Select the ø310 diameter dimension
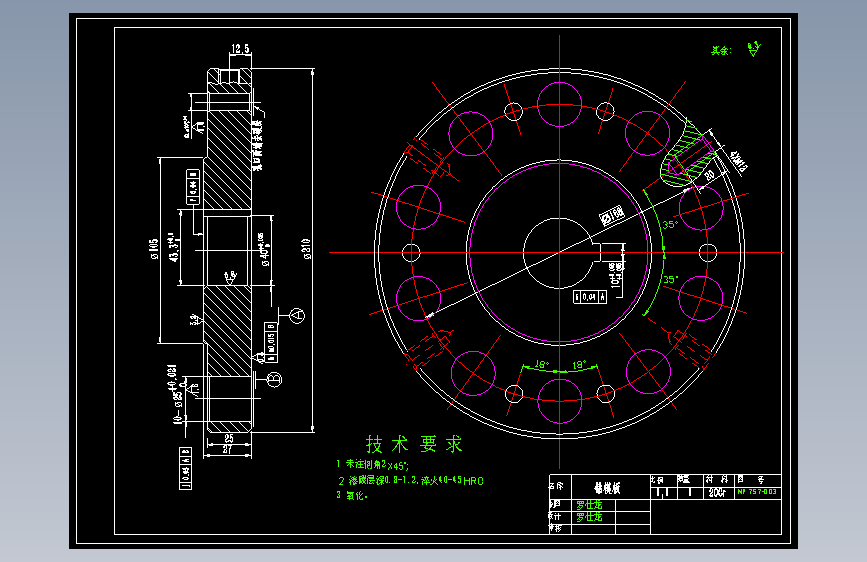867x562 pixels. click(306, 249)
